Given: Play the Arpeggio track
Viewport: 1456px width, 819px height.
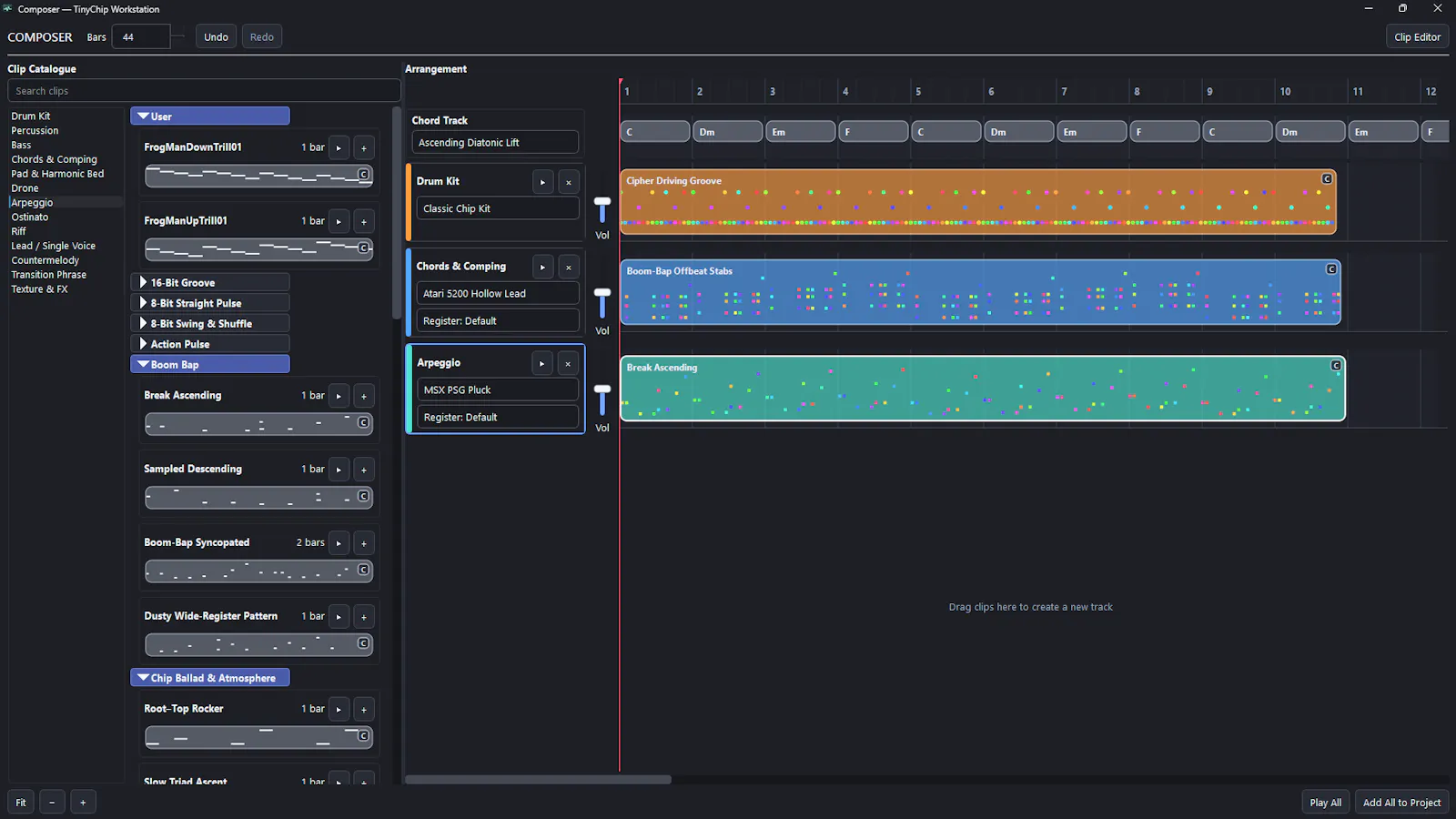Looking at the screenshot, I should point(541,363).
